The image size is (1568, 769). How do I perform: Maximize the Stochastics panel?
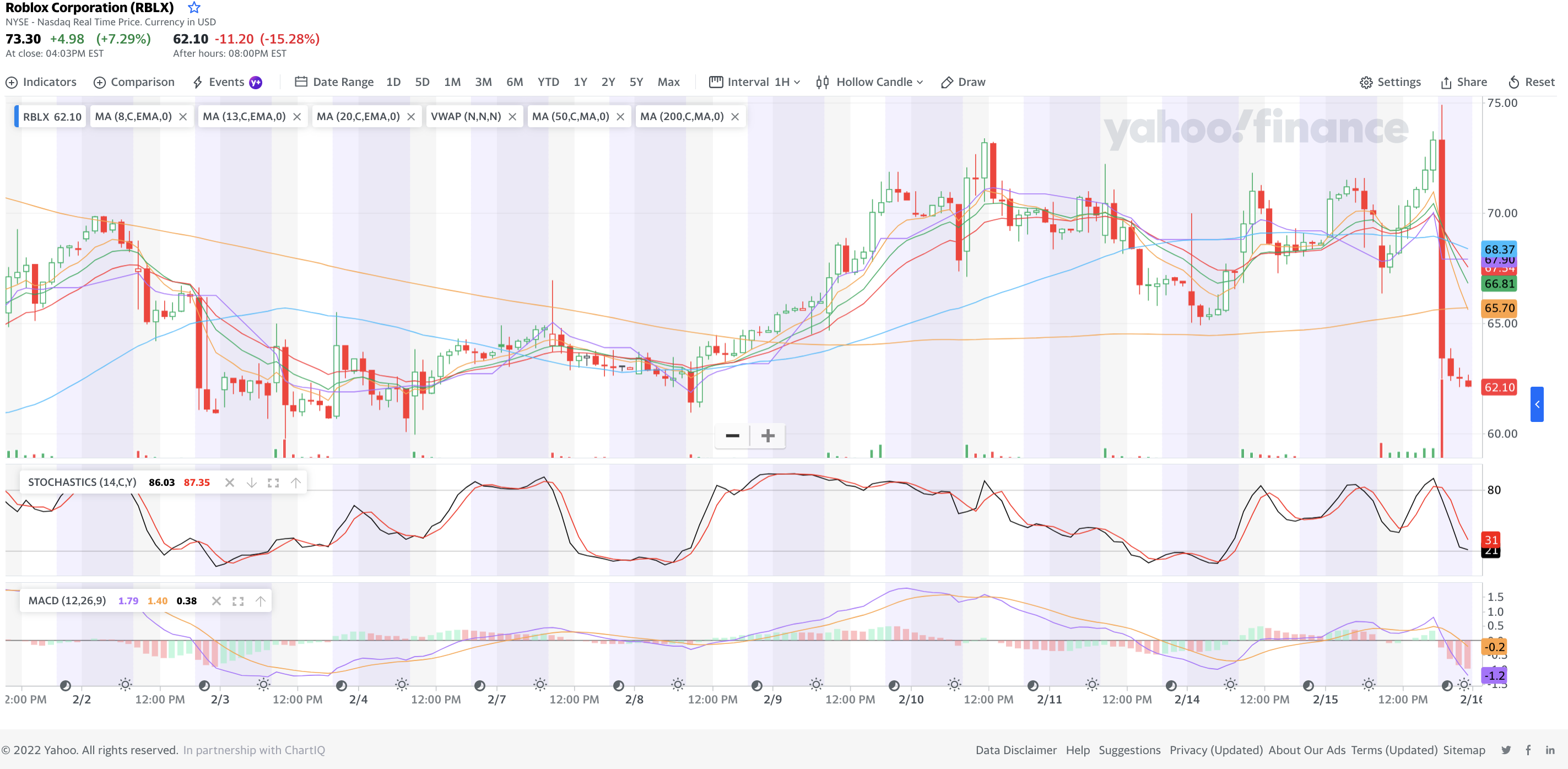coord(273,483)
